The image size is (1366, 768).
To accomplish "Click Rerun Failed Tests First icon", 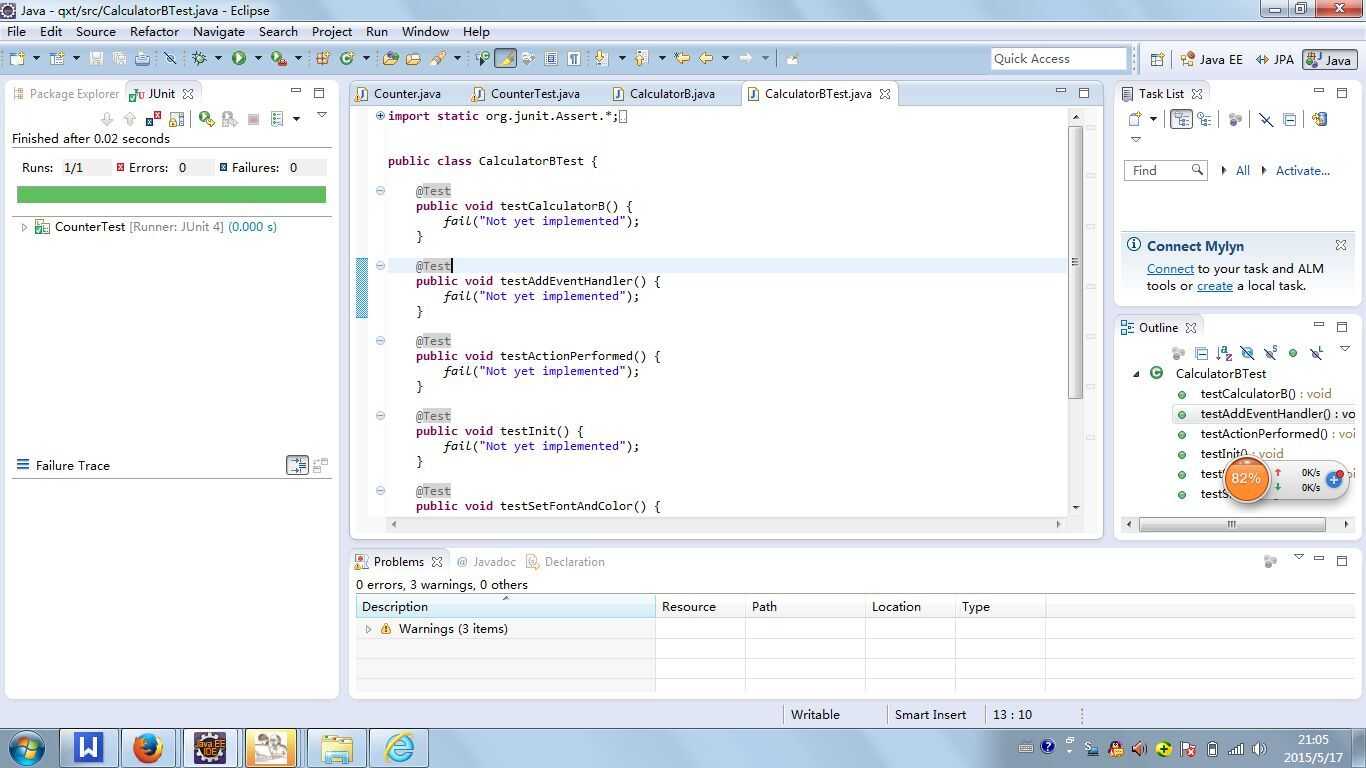I will coord(230,119).
